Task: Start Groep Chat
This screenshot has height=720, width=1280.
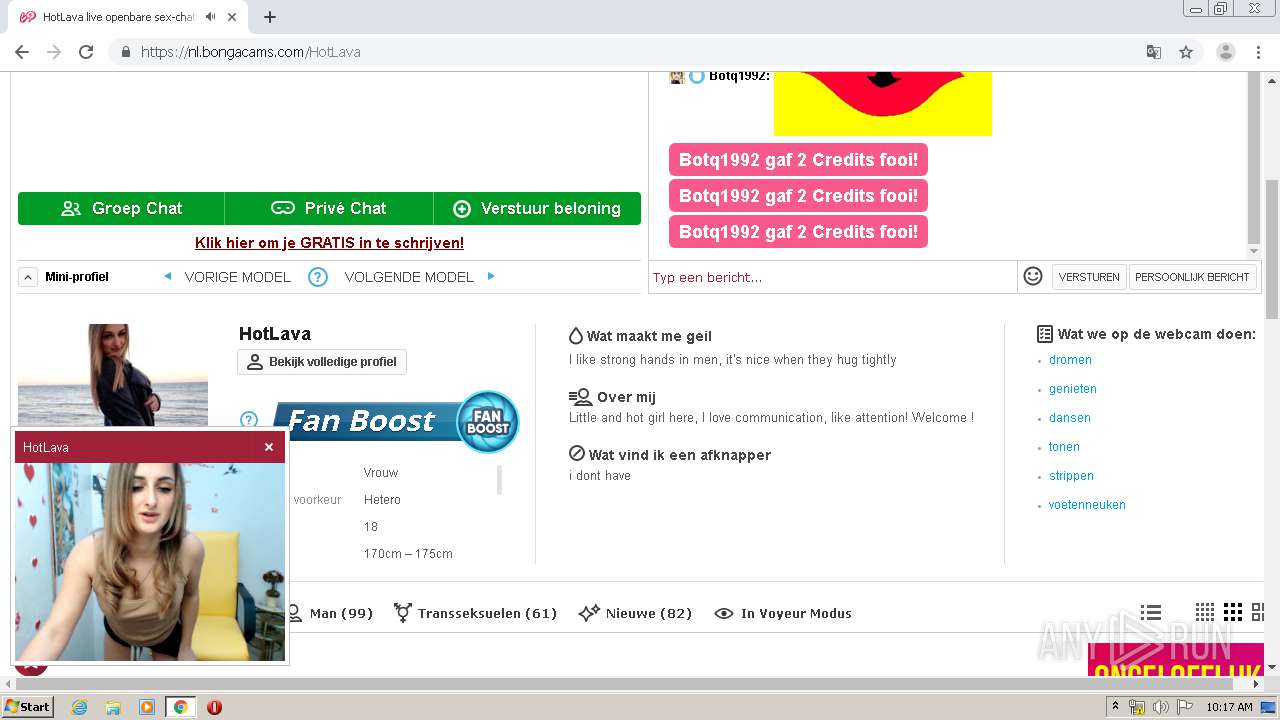Action: (x=121, y=208)
